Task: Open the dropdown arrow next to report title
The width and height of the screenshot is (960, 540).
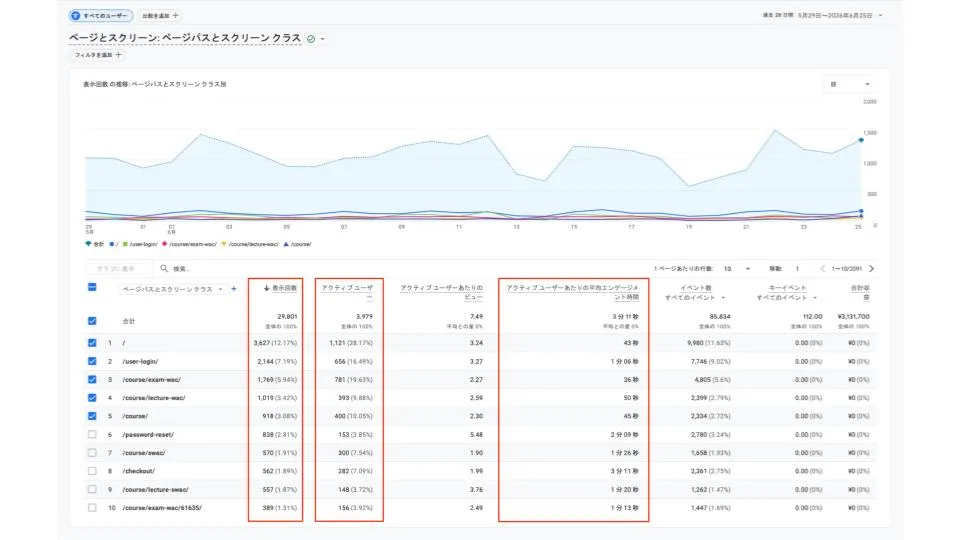Action: tap(323, 39)
